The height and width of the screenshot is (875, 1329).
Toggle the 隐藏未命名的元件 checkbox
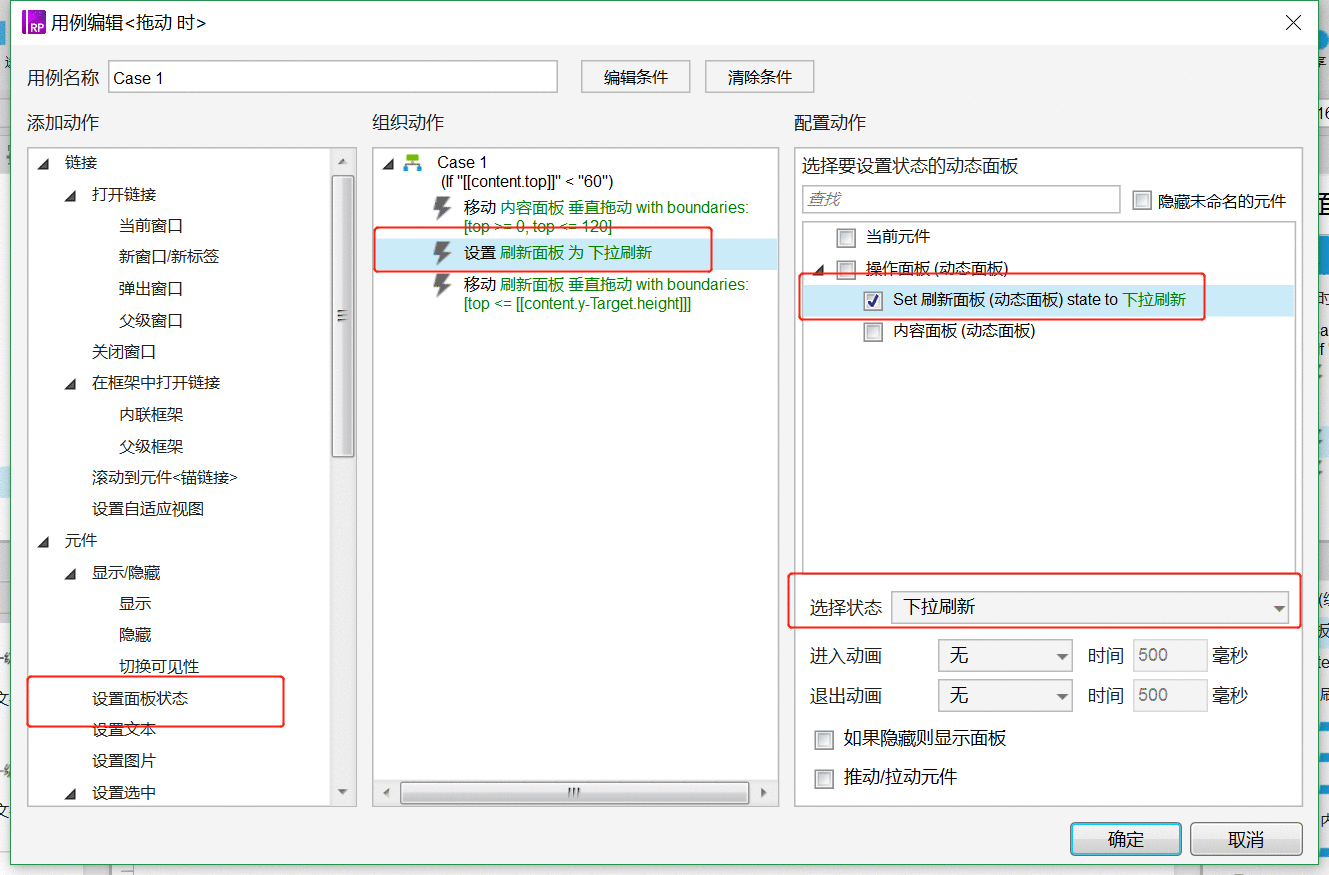click(x=1142, y=201)
